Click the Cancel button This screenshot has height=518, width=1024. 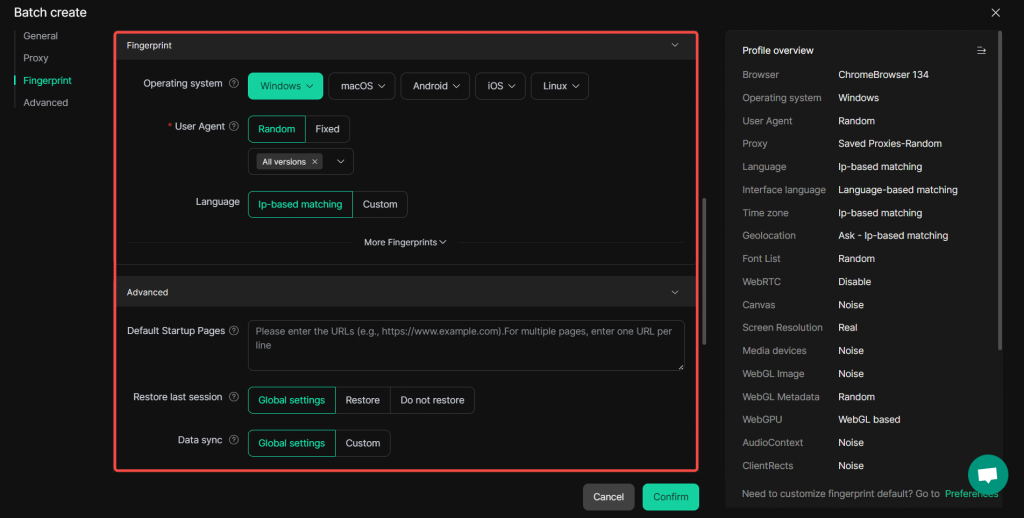[x=608, y=497]
